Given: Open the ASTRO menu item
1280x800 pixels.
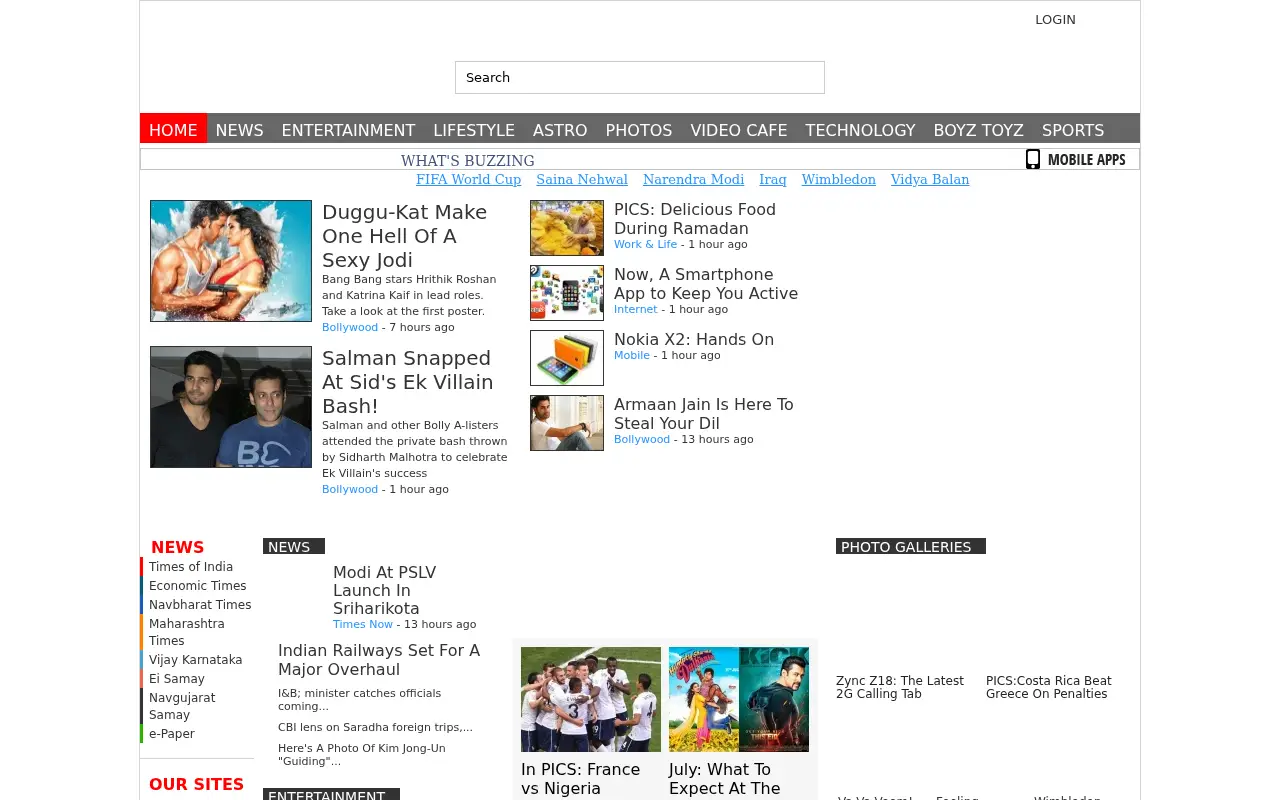Looking at the screenshot, I should [560, 130].
